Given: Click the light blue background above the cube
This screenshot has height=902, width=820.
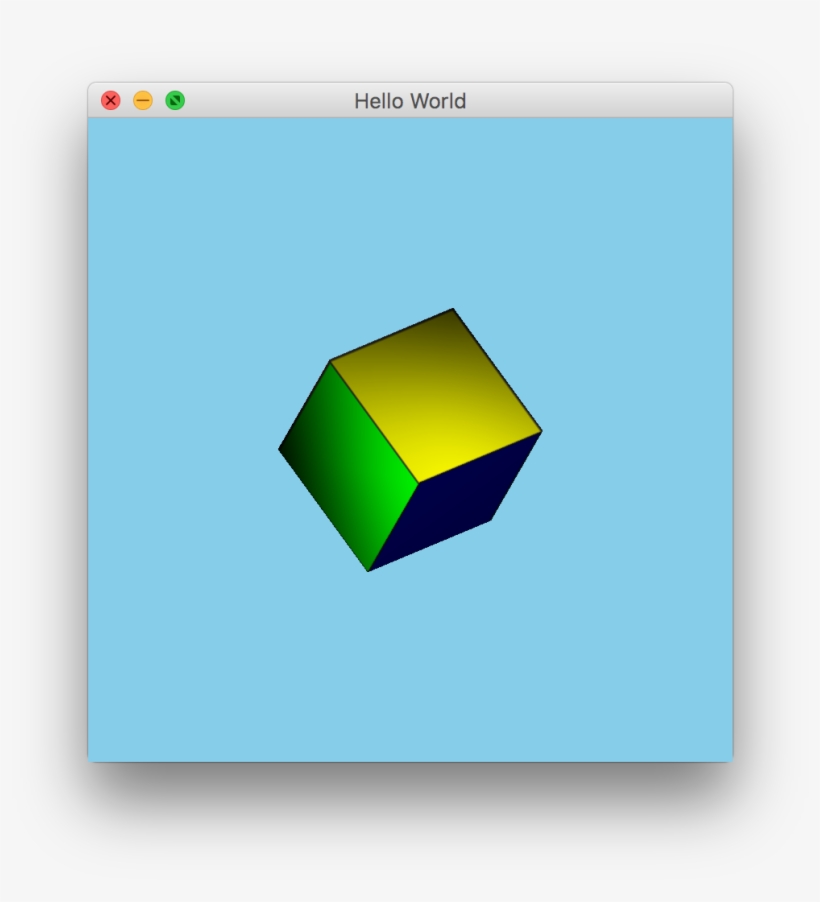Looking at the screenshot, I should [410, 200].
